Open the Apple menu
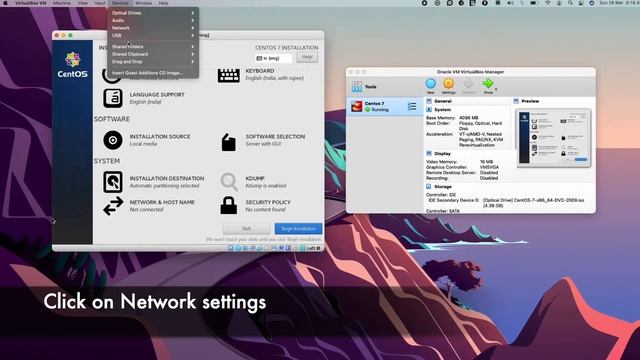The height and width of the screenshot is (360, 640). point(6,3)
